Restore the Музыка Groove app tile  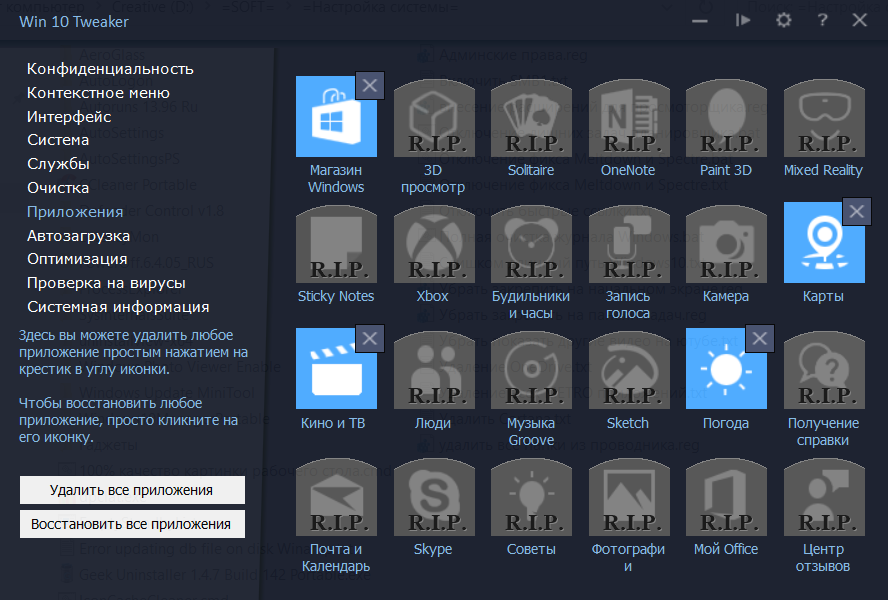point(531,370)
